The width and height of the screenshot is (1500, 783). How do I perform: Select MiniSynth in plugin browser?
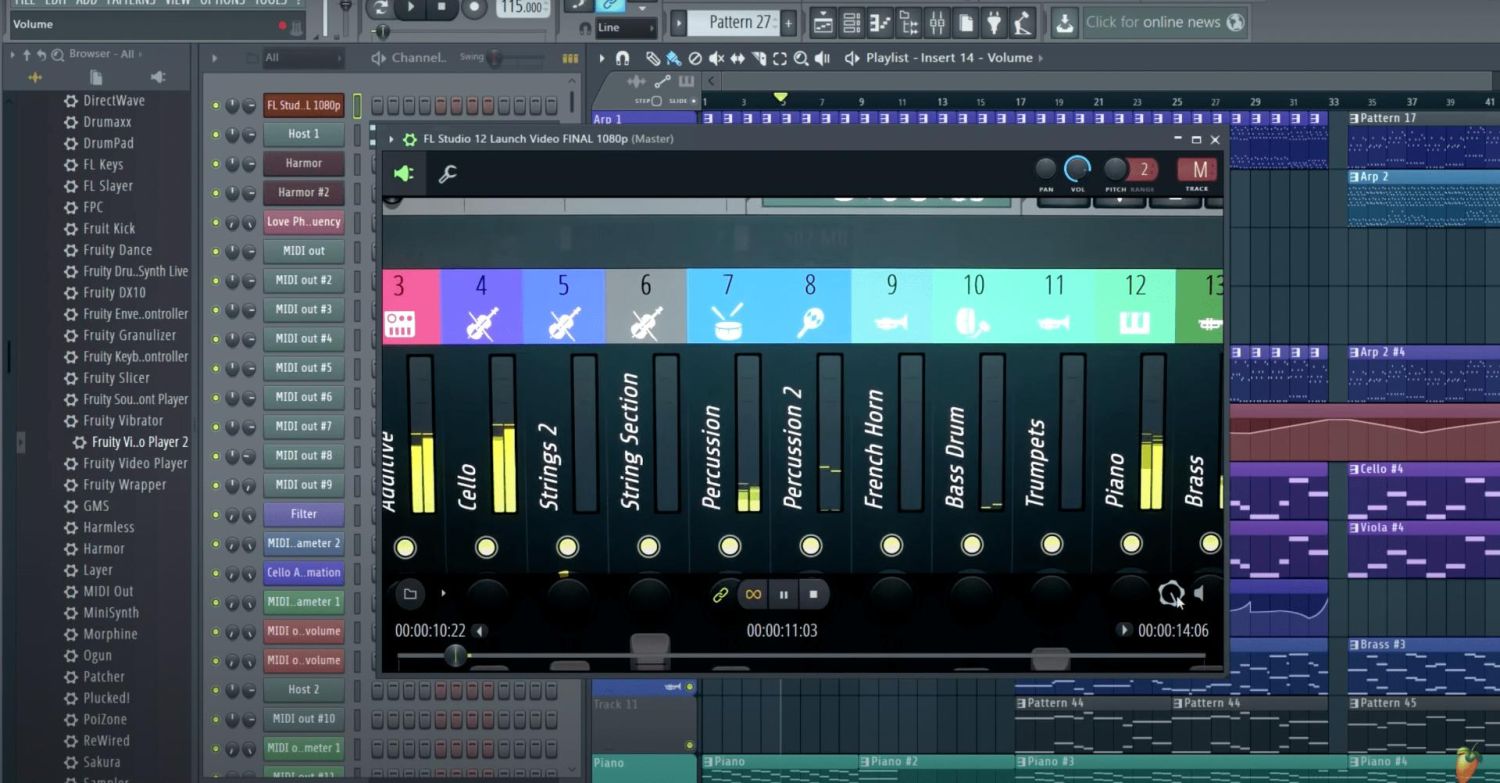(x=110, y=613)
